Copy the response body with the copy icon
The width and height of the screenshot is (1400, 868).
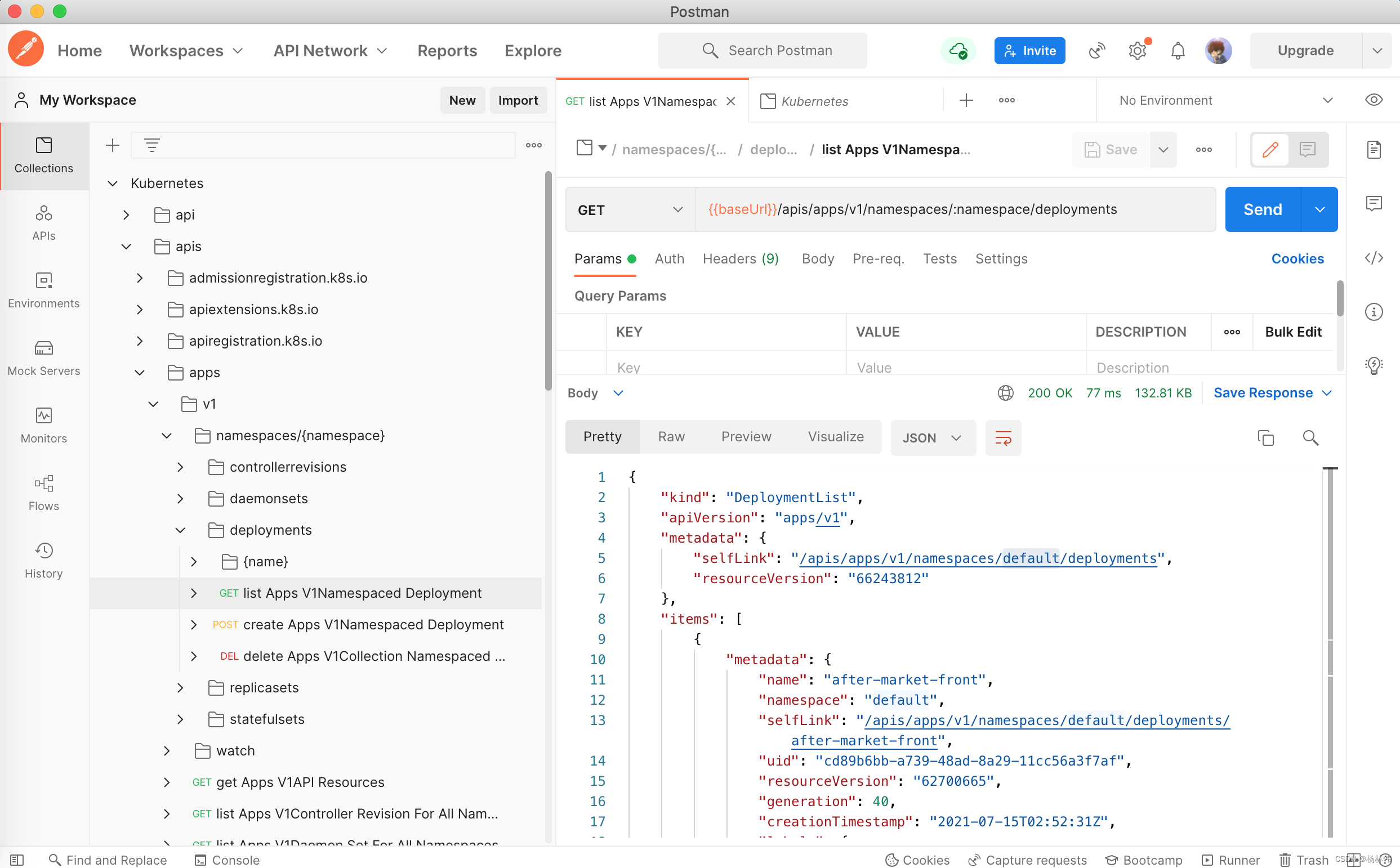(x=1265, y=437)
